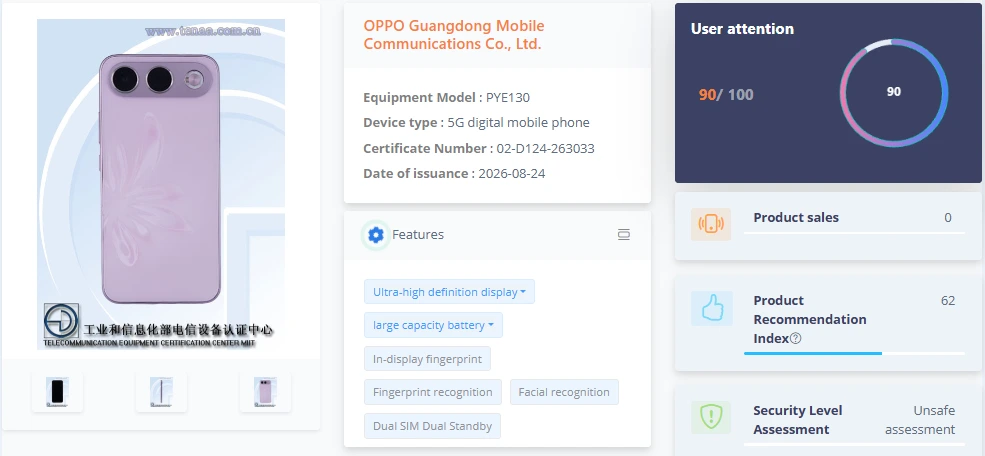This screenshot has width=985, height=456.
Task: Show the side view phone thumbnail
Action: (161, 392)
